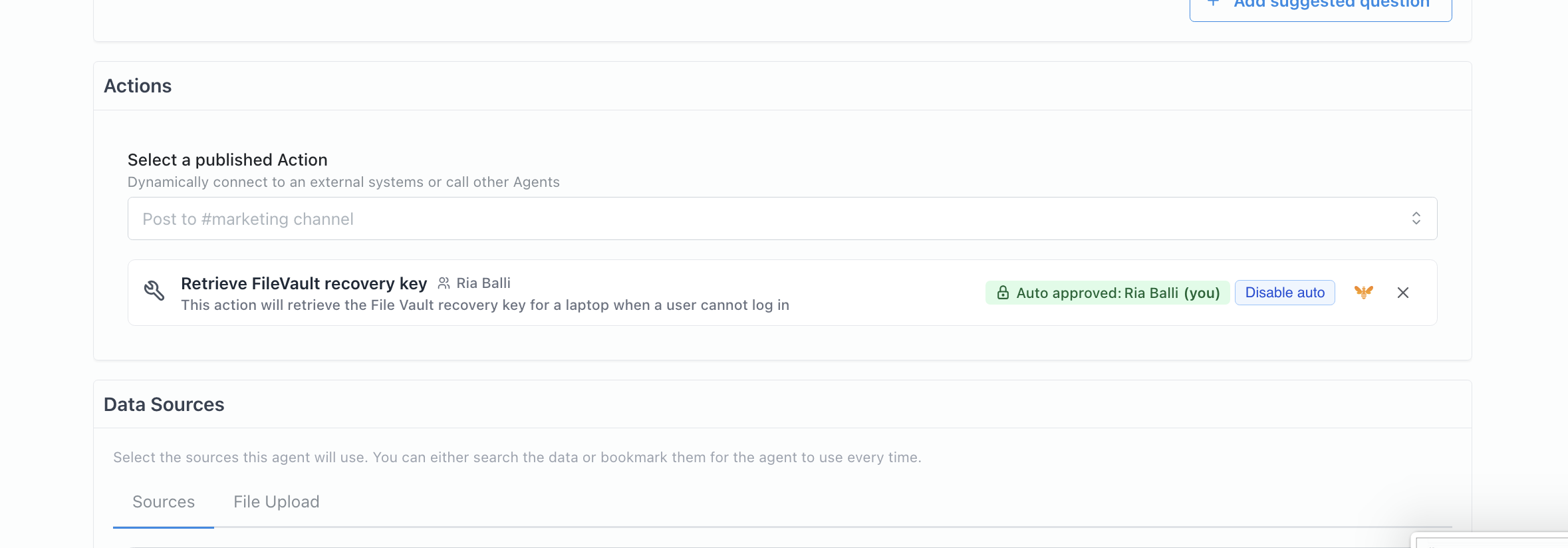Click the Actions section header

point(138,86)
